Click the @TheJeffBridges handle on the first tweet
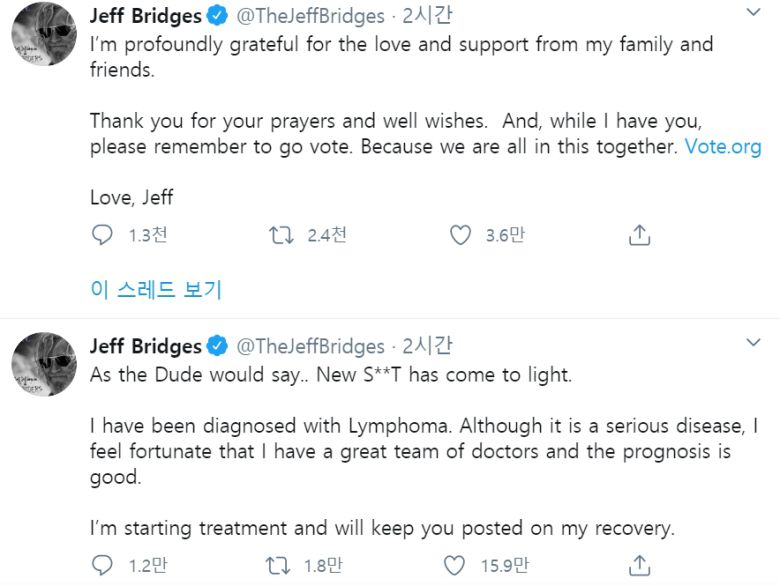 (x=310, y=15)
